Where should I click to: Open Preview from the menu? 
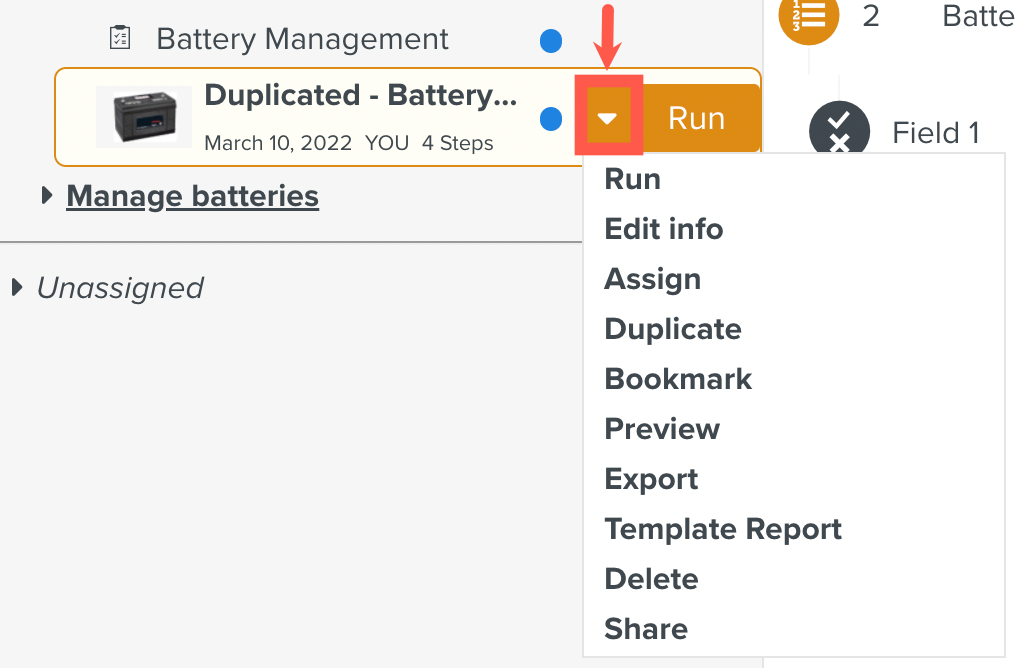[x=662, y=429]
